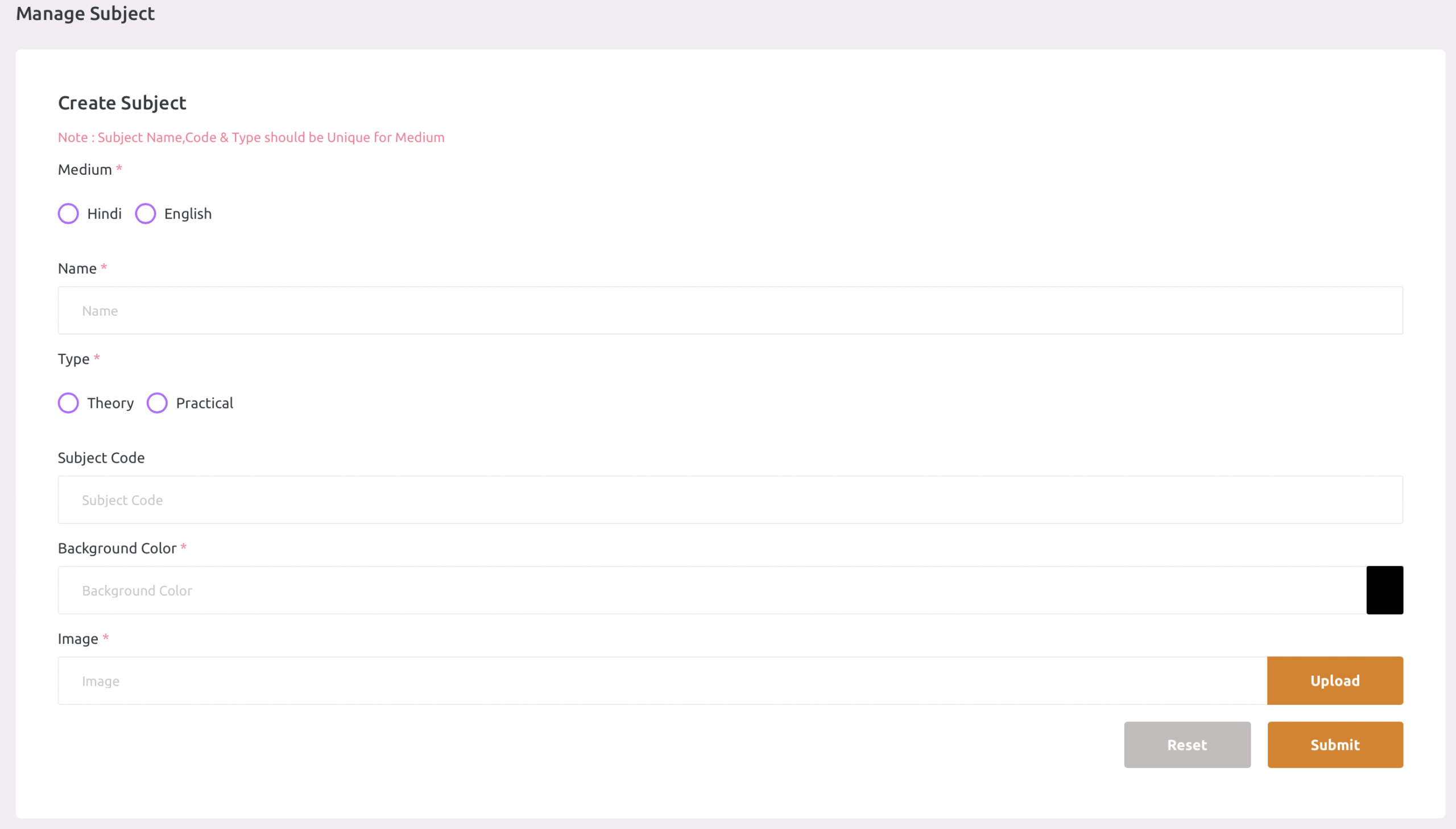1456x829 pixels.
Task: Open the black color picker swatch
Action: (1384, 591)
